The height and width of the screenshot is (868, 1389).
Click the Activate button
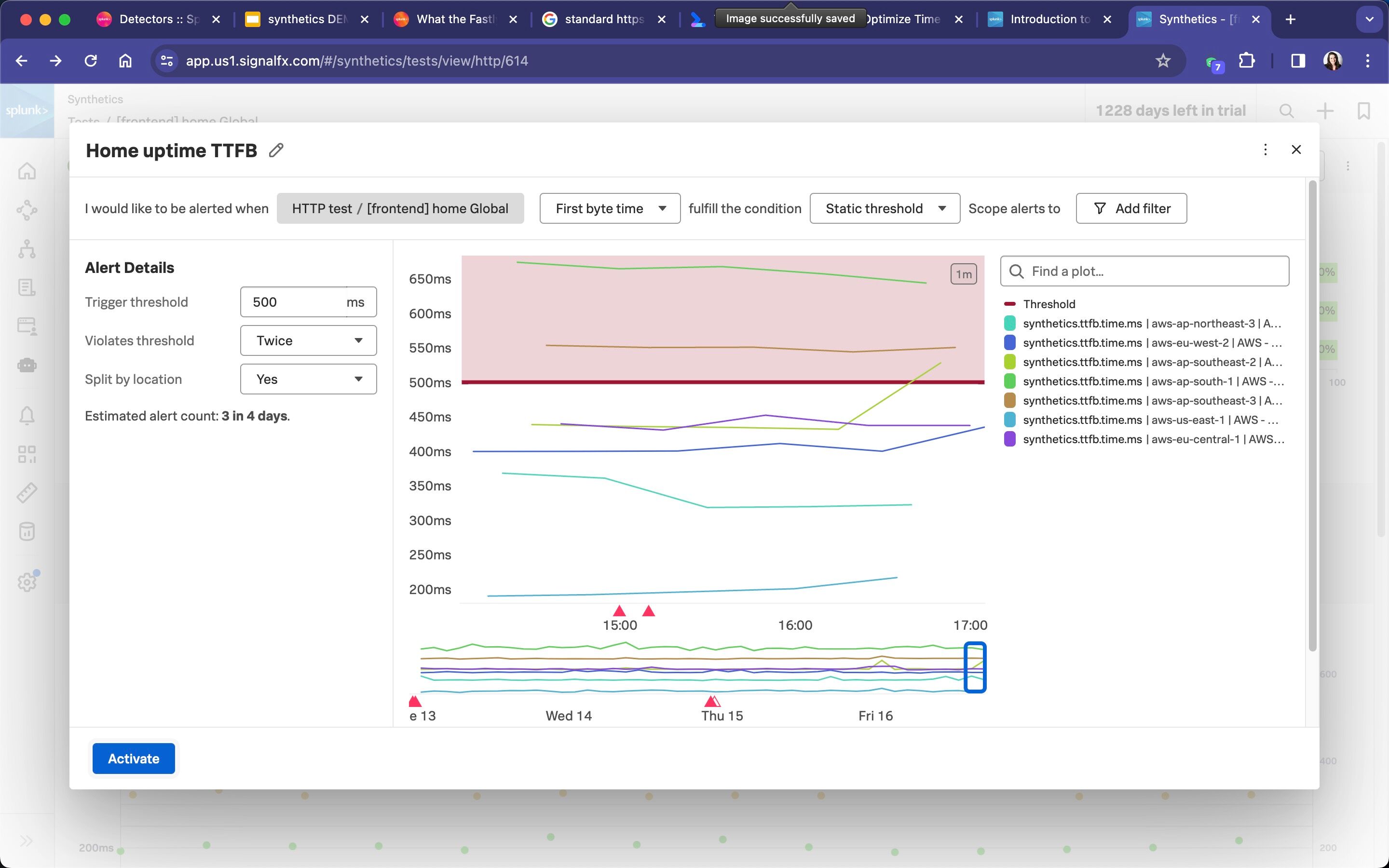(x=133, y=759)
